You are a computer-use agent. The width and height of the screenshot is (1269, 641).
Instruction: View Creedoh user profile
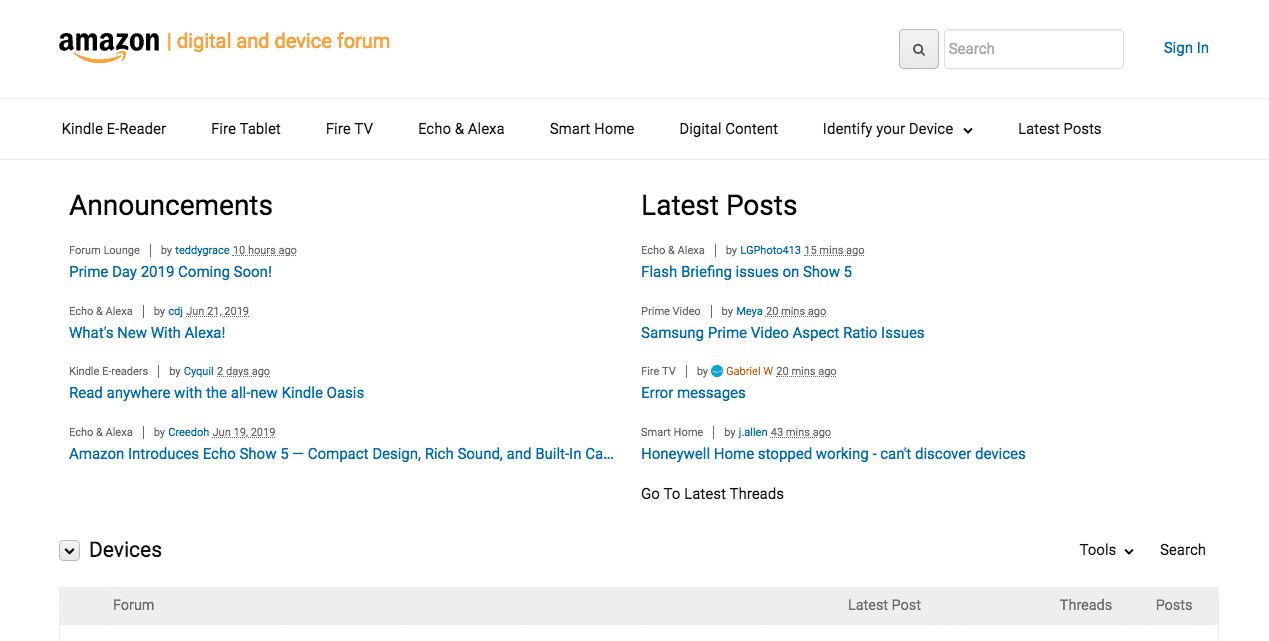188,432
